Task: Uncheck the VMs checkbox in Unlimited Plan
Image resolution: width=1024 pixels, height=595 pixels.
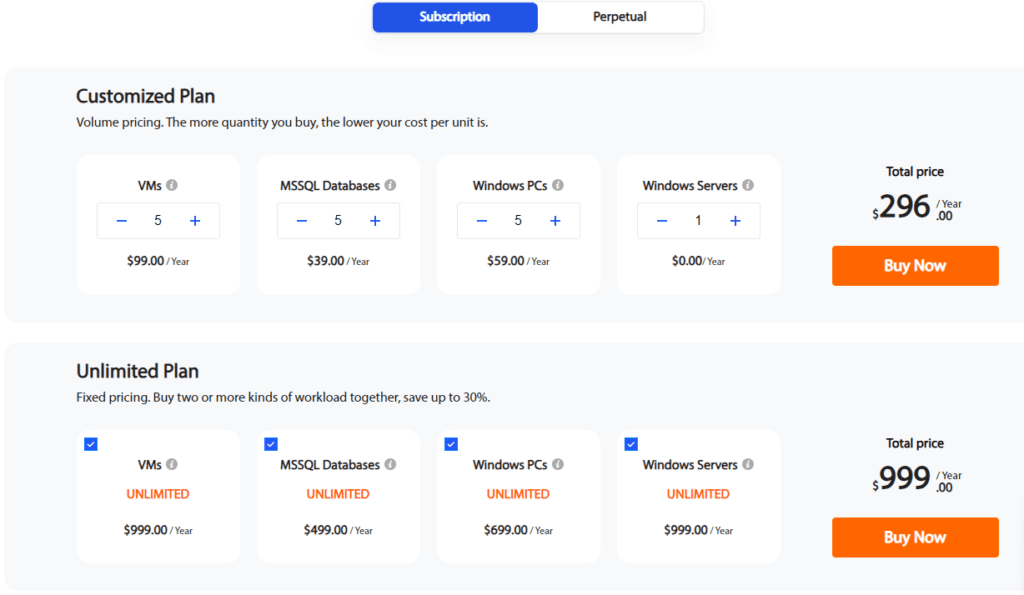Action: [x=91, y=444]
